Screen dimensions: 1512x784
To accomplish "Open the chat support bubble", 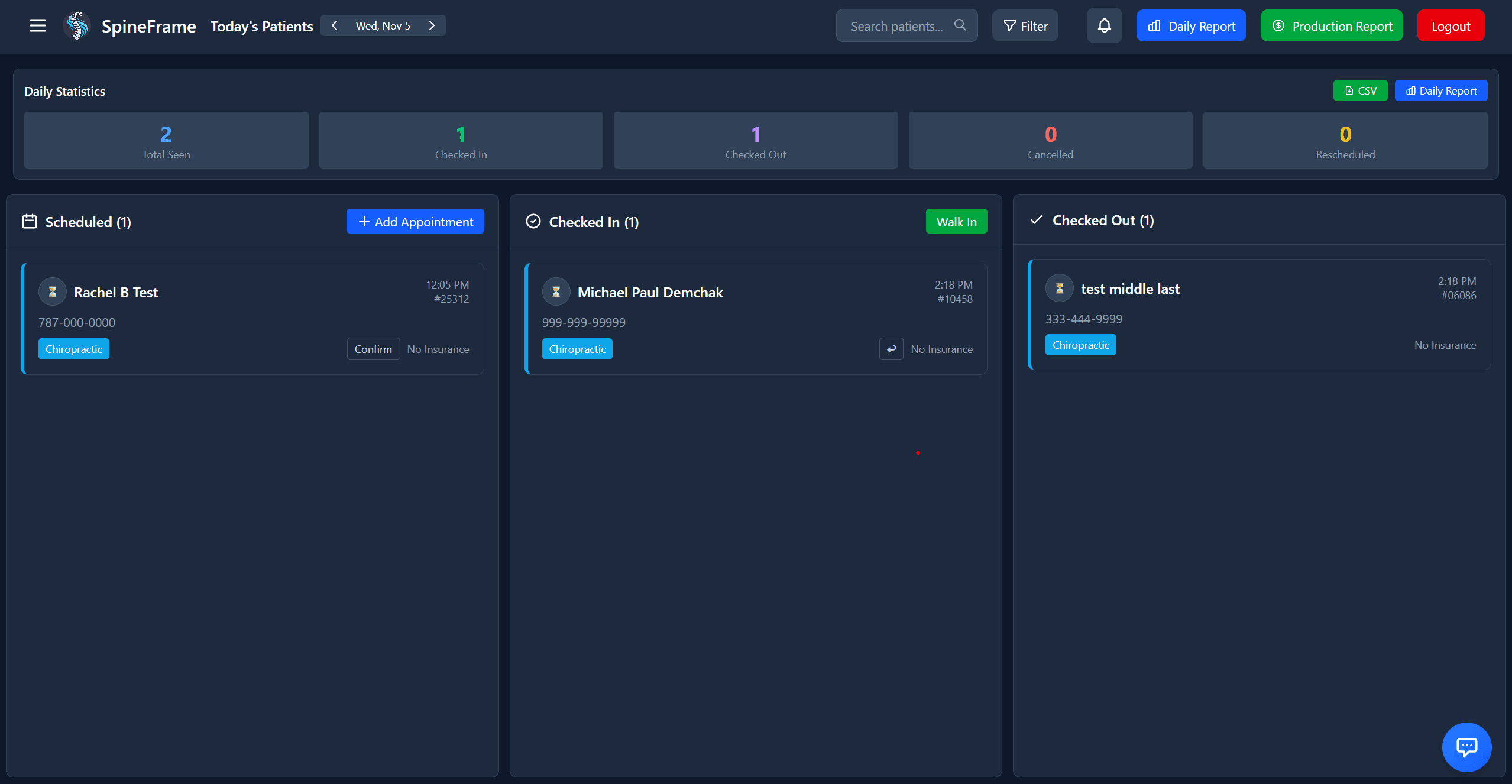I will click(x=1466, y=747).
